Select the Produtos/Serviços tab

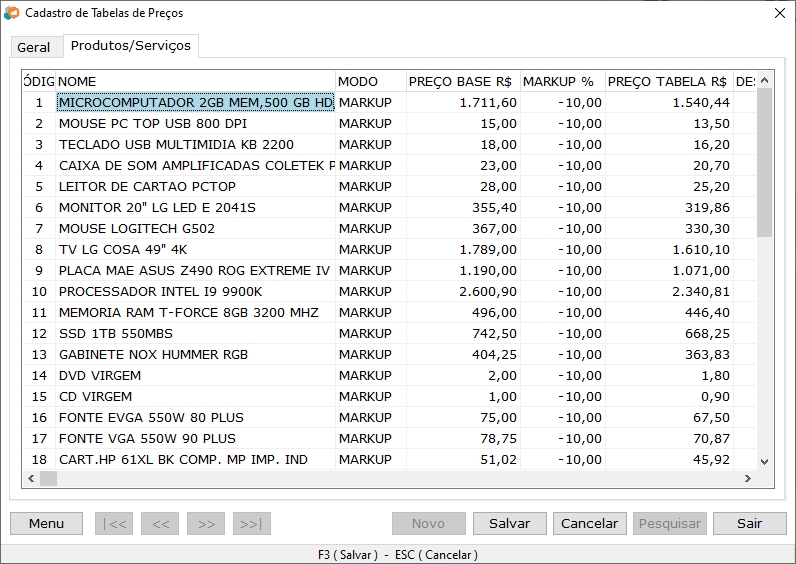pyautogui.click(x=132, y=46)
